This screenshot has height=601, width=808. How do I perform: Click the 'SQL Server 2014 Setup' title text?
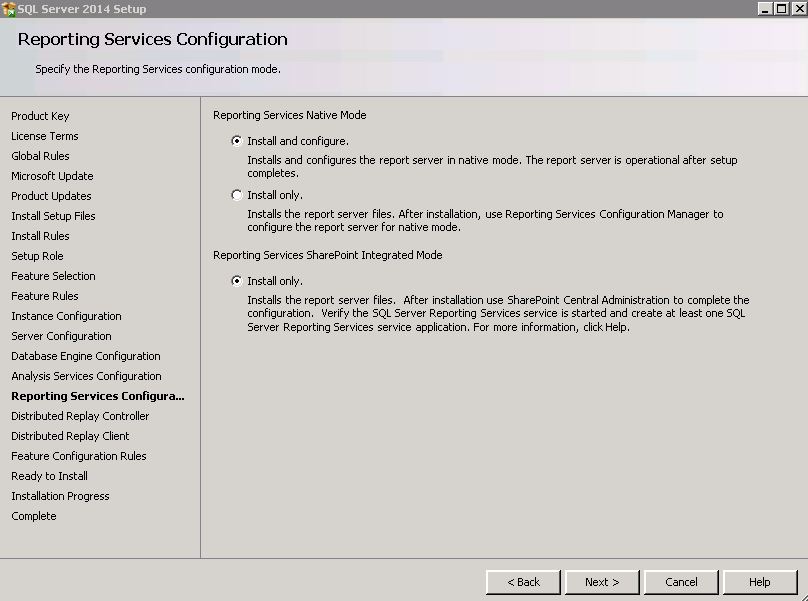click(x=82, y=9)
